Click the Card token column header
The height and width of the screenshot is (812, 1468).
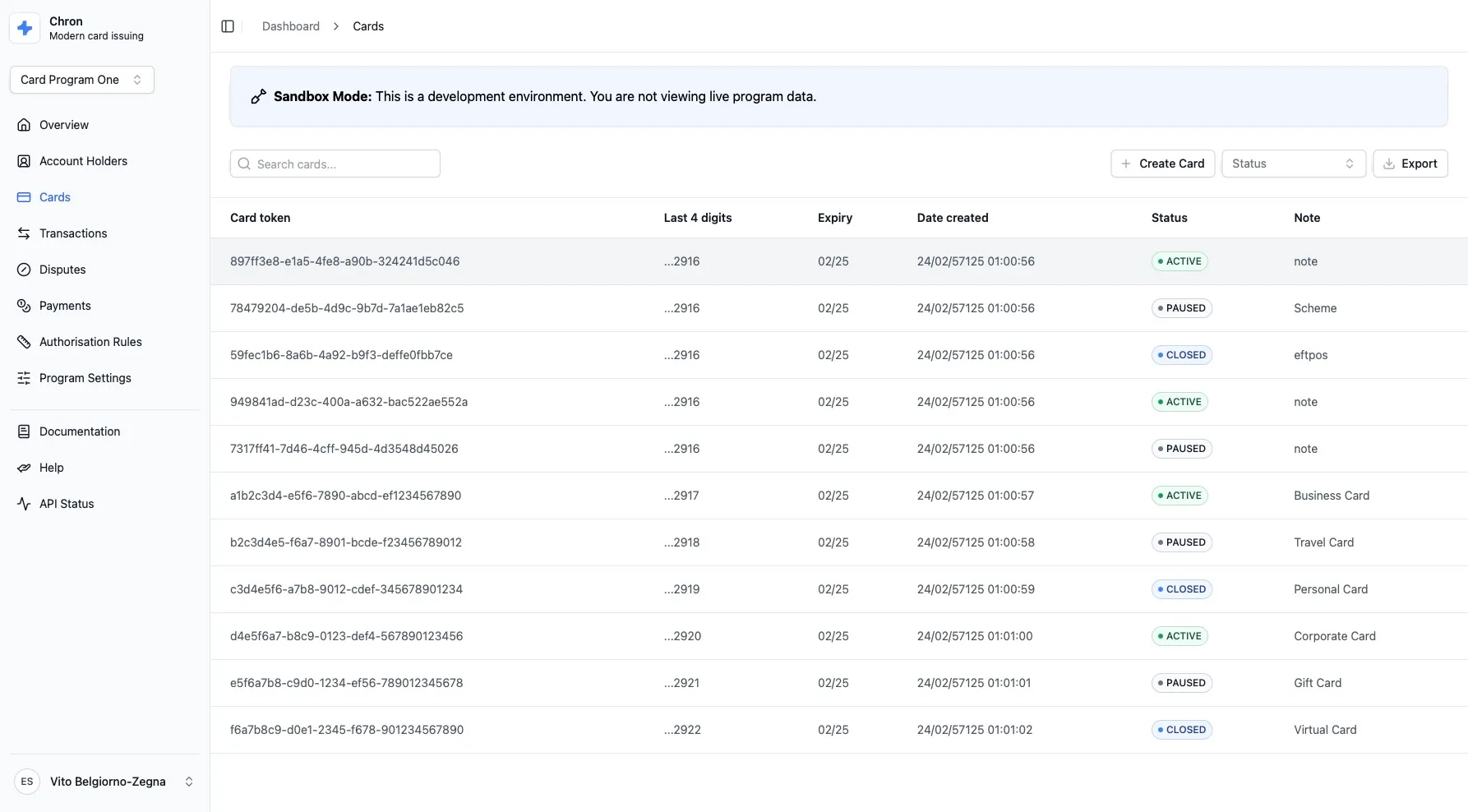[x=260, y=218]
